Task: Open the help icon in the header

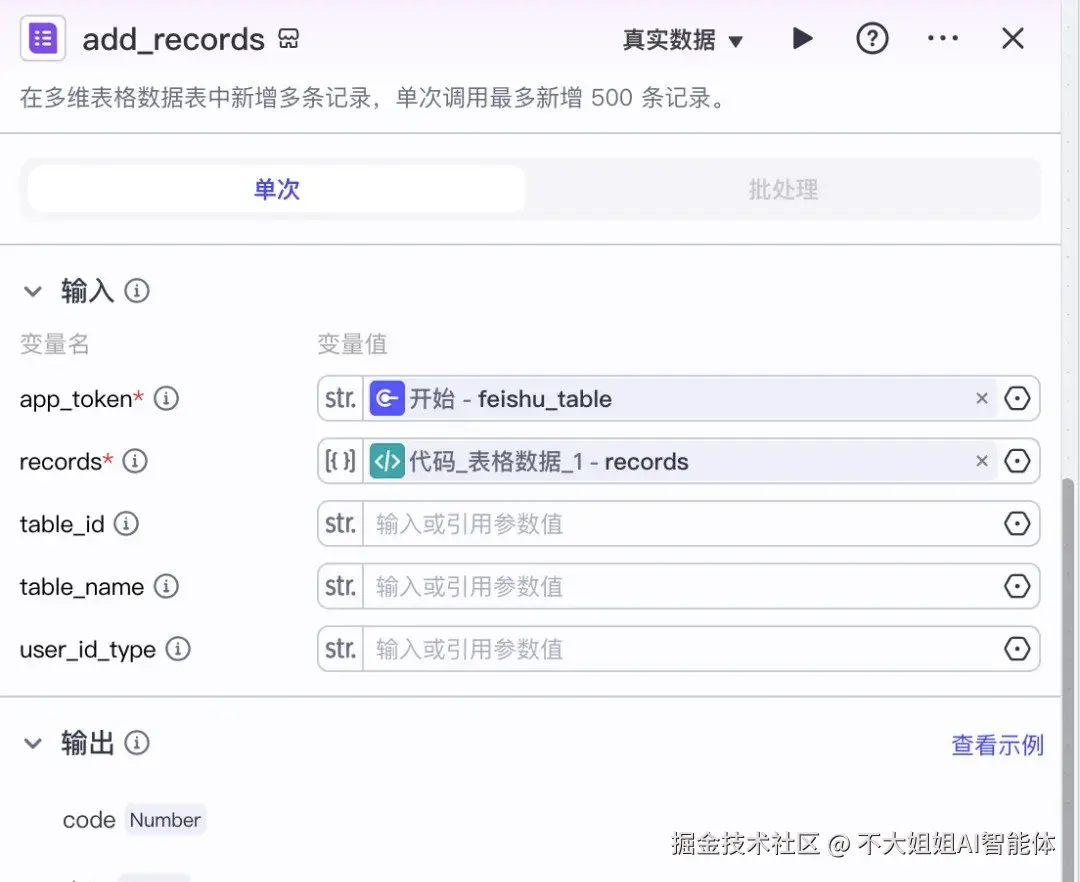Action: (872, 38)
